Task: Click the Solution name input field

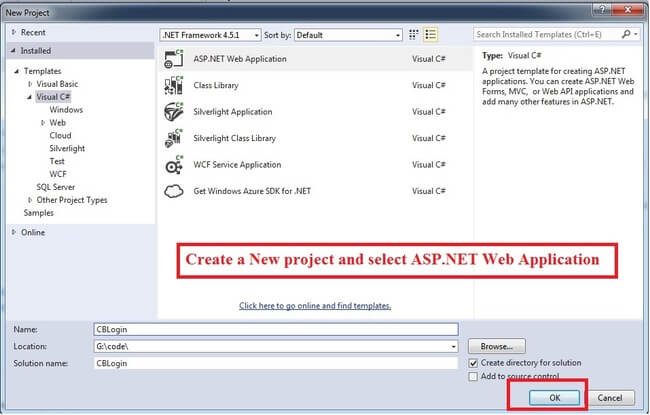Action: [276, 363]
